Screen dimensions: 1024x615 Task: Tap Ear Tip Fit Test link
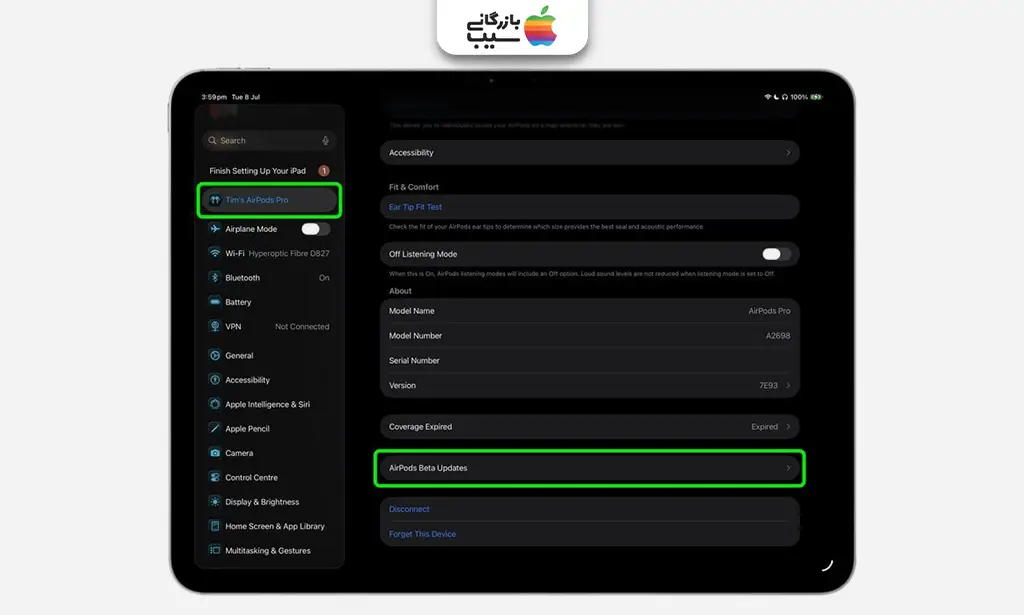[x=415, y=207]
